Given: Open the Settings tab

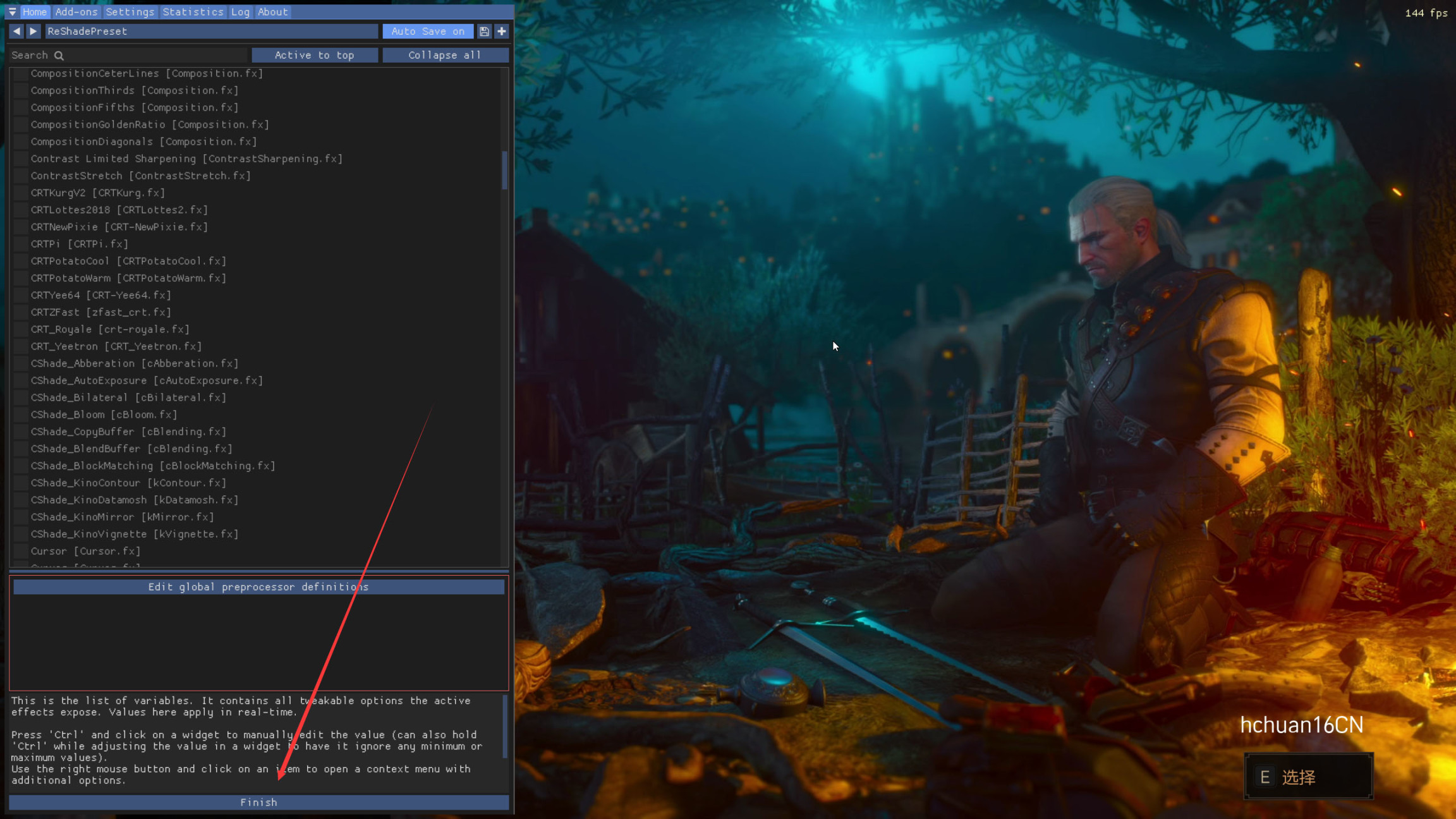Looking at the screenshot, I should (130, 11).
